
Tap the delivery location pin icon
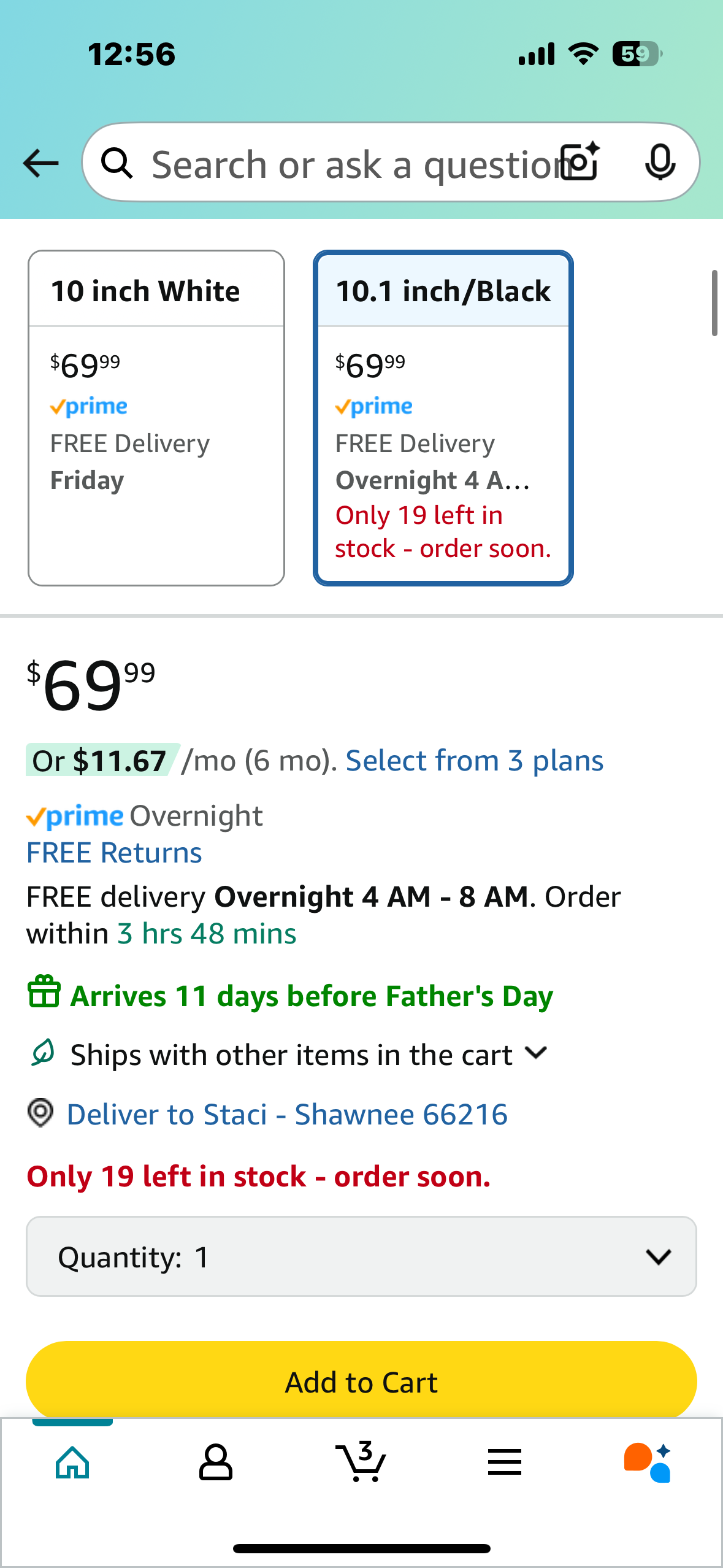40,1113
